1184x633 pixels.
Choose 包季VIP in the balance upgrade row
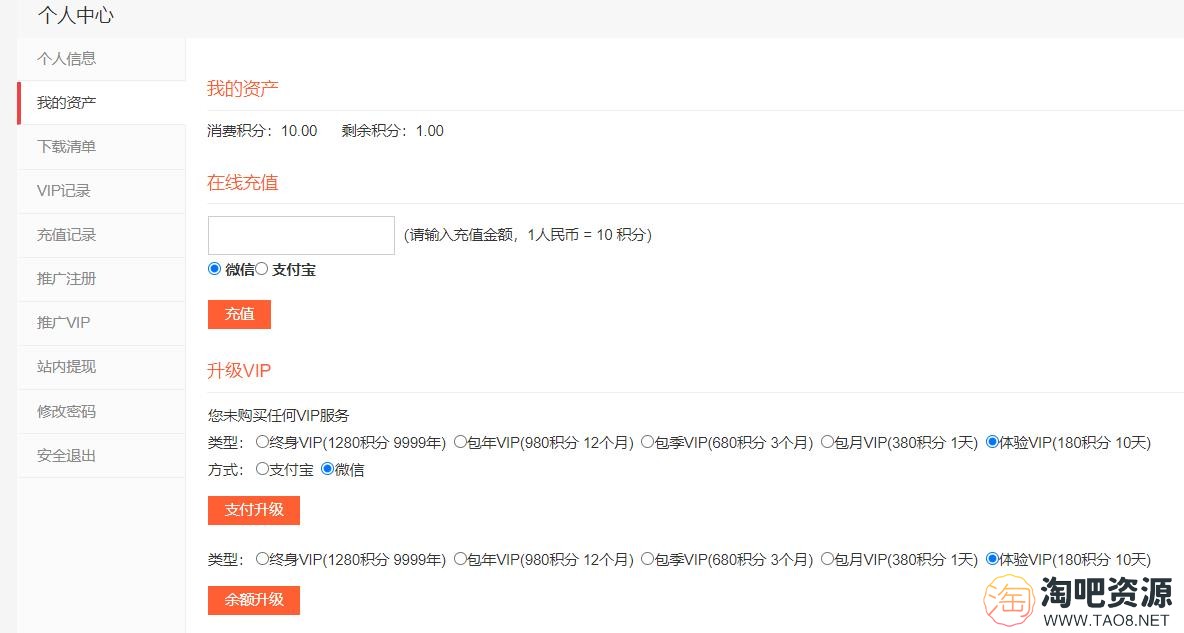pyautogui.click(x=647, y=559)
